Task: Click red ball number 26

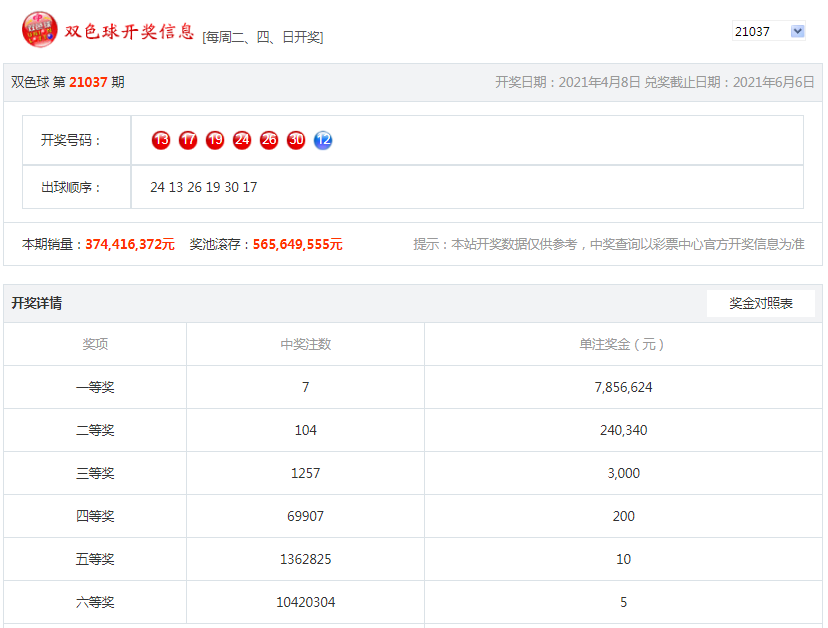Action: point(269,140)
